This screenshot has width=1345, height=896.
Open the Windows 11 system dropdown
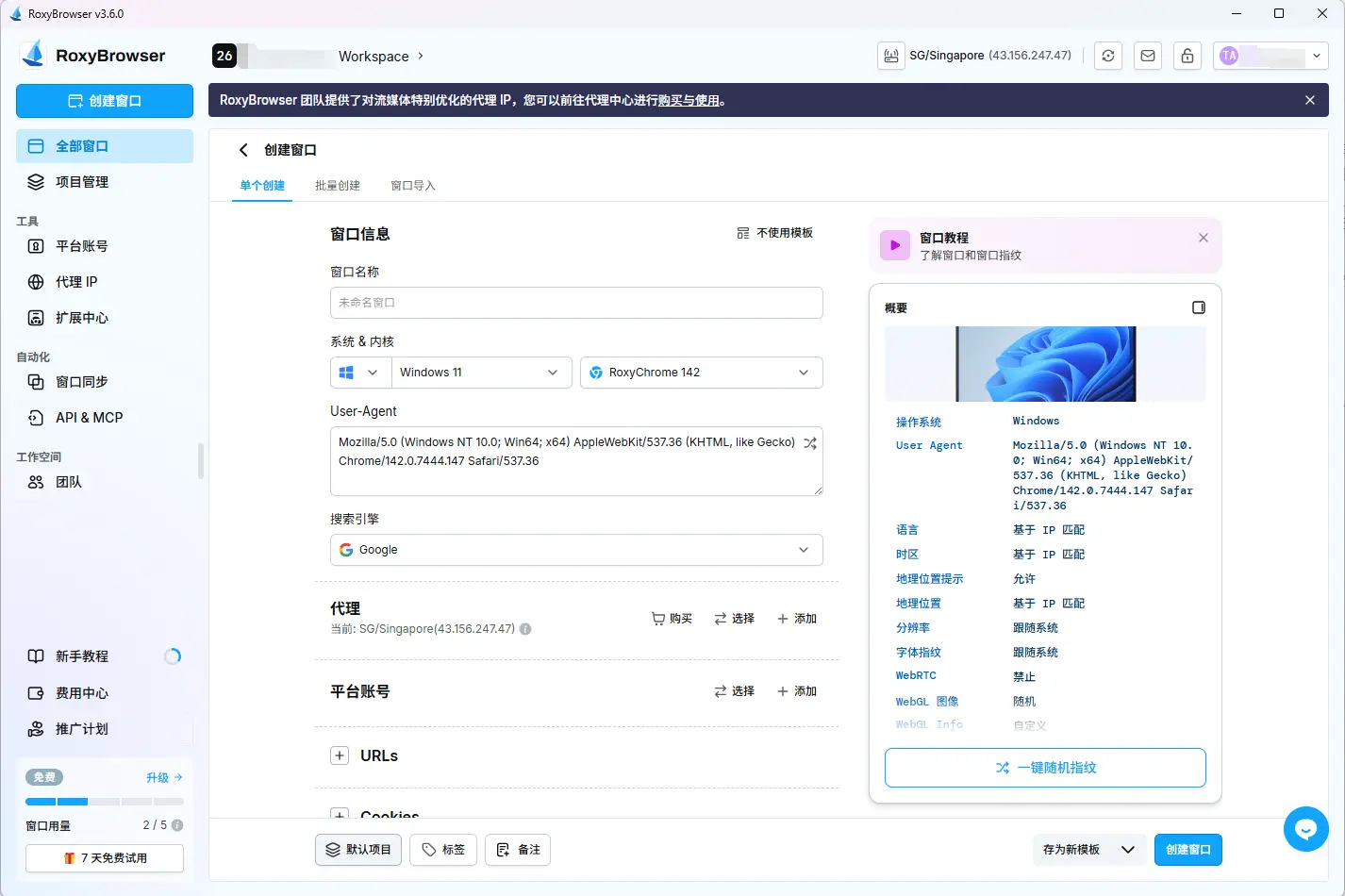point(481,373)
